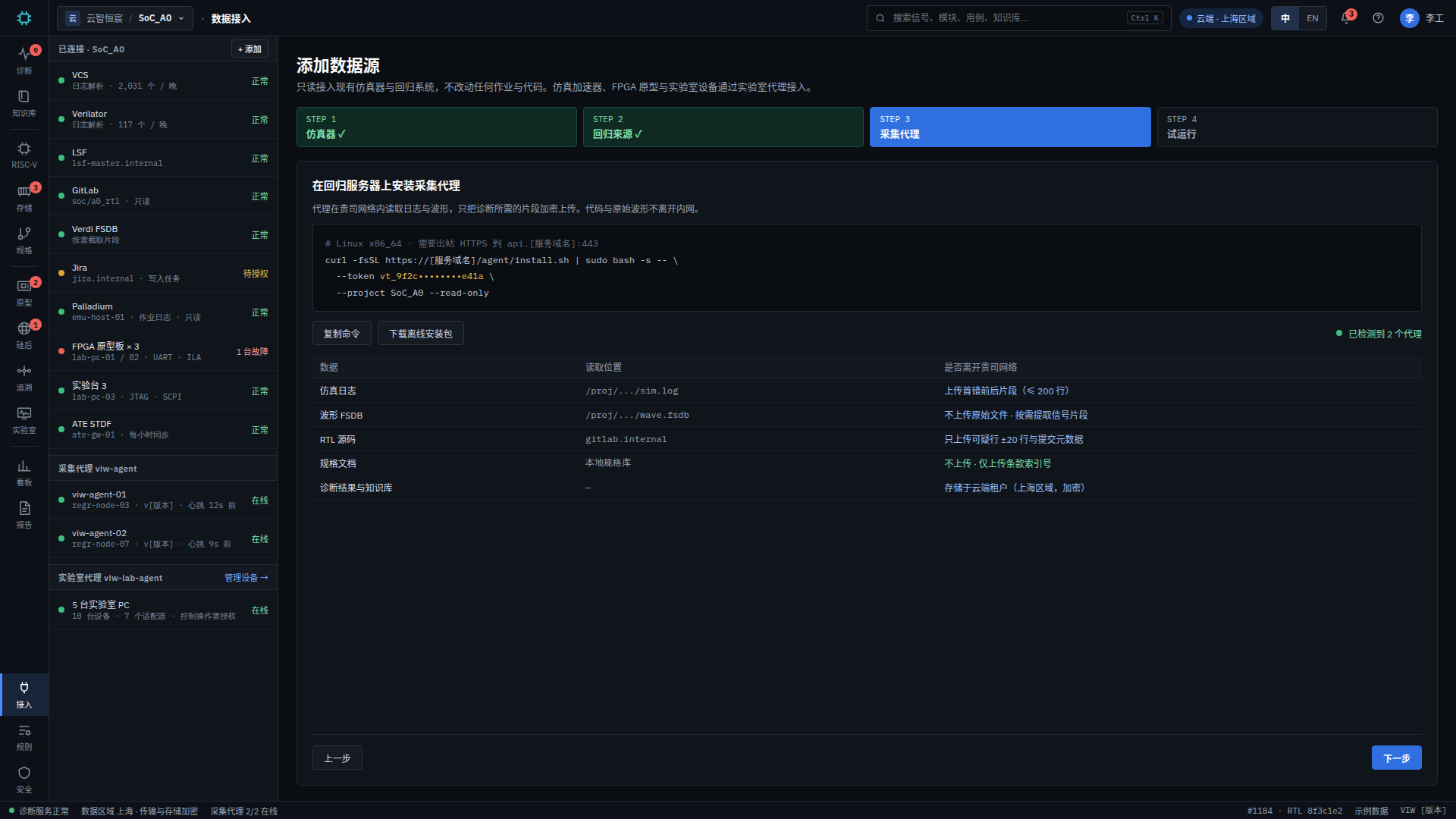Open the 规格 spec branch sidebar icon
This screenshot has width=1456, height=819.
click(x=24, y=240)
